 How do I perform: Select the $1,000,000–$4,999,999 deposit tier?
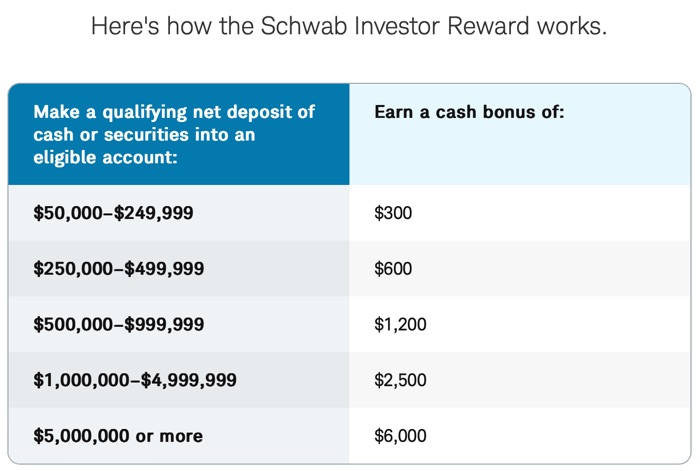[x=136, y=380]
